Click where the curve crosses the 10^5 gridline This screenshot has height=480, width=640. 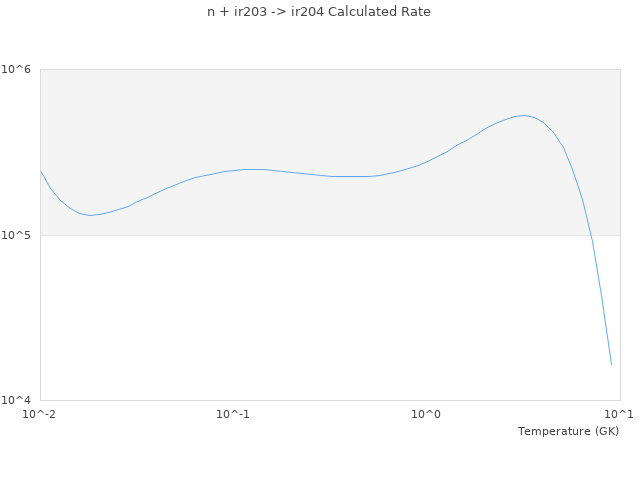pyautogui.click(x=590, y=235)
